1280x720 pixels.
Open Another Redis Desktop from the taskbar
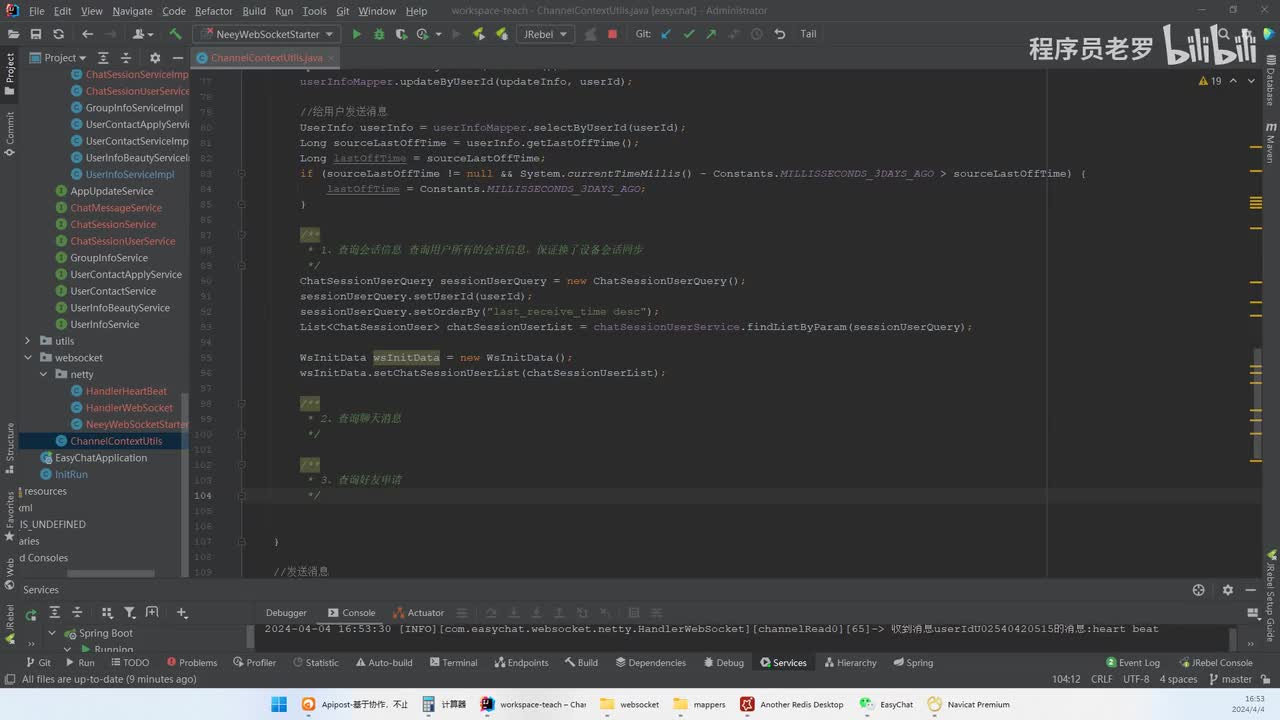pos(792,704)
